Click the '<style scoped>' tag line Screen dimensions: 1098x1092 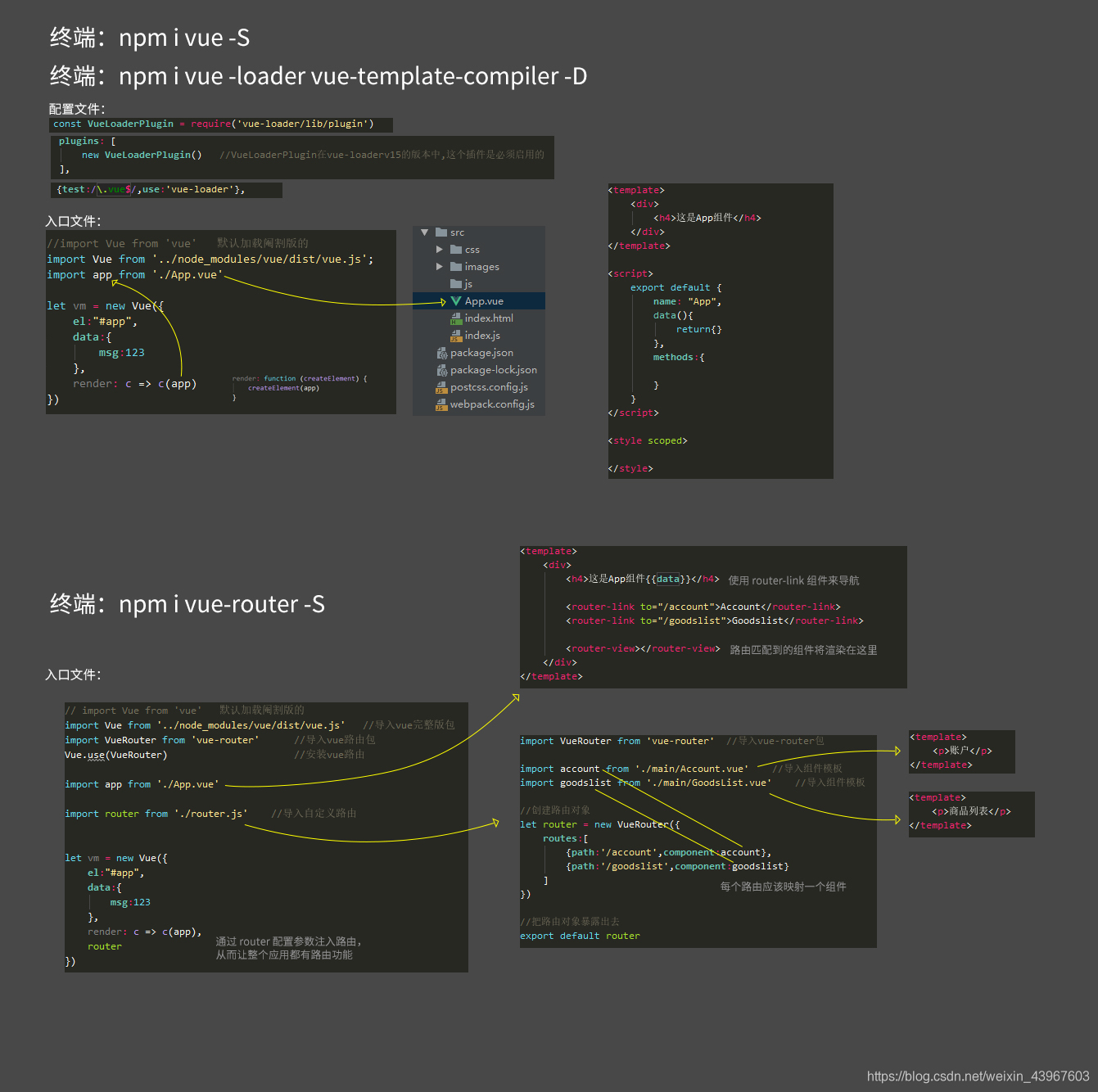click(x=648, y=440)
